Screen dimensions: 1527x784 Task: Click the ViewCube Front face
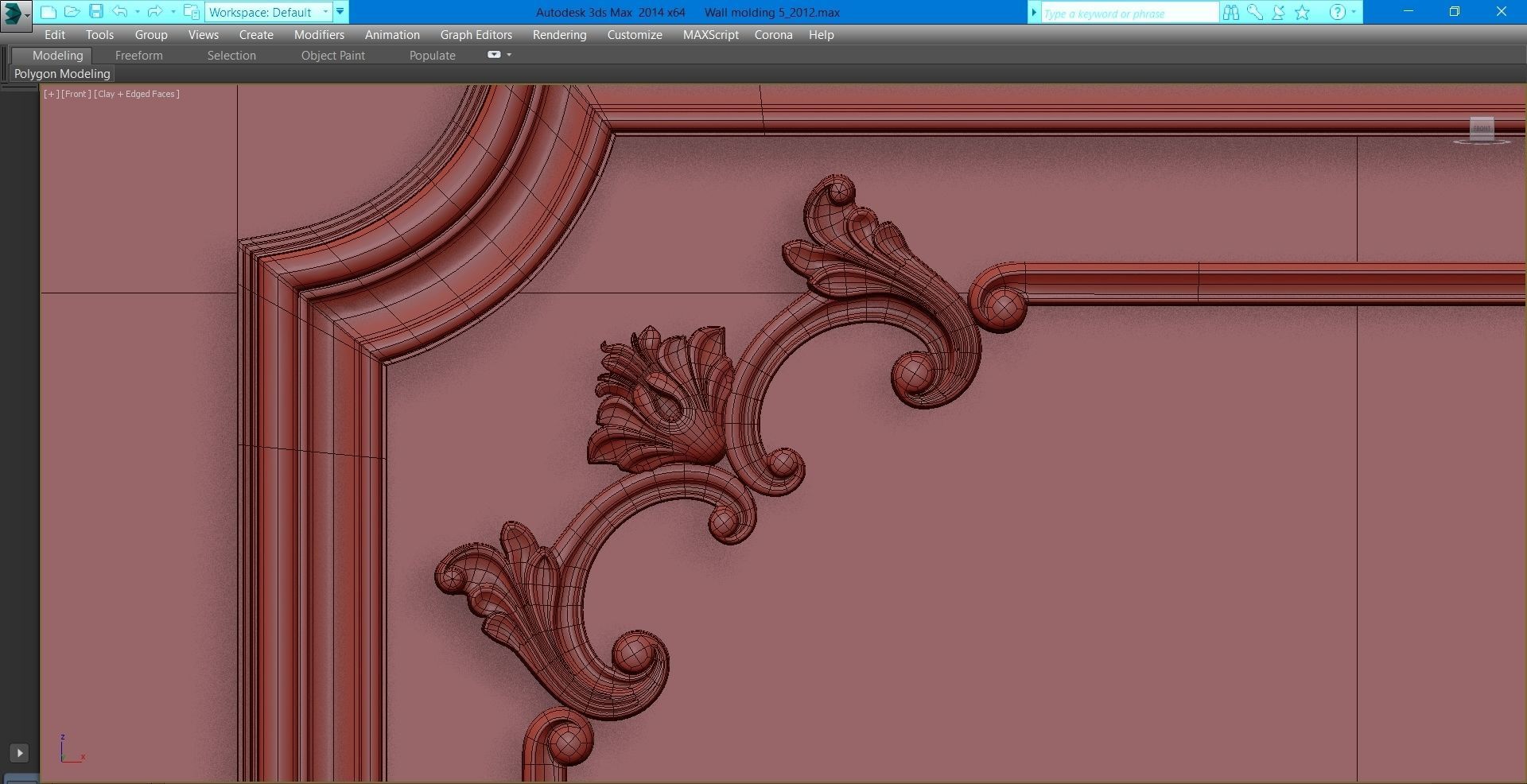pyautogui.click(x=1482, y=128)
